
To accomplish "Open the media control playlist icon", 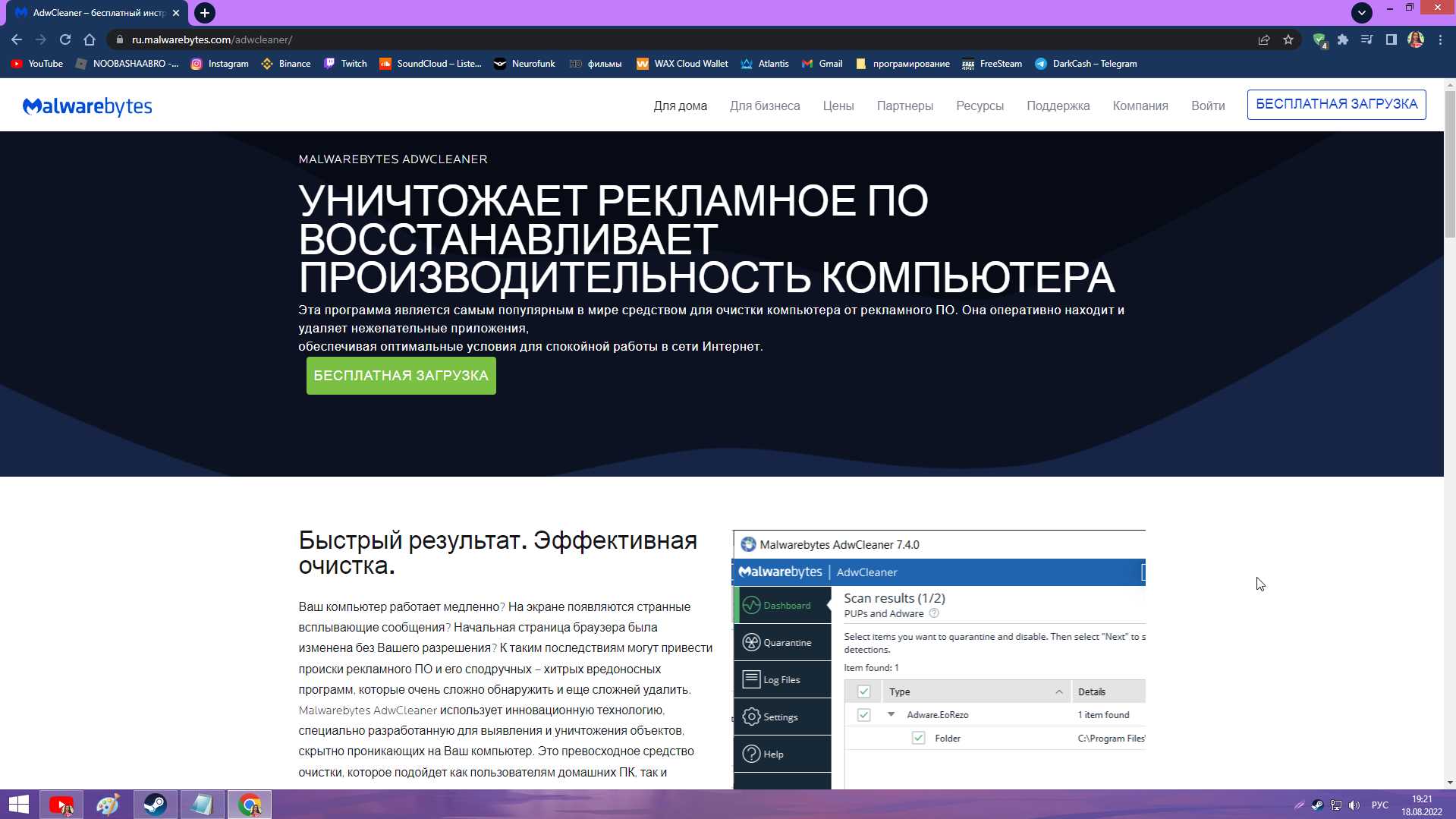I will [x=1366, y=39].
